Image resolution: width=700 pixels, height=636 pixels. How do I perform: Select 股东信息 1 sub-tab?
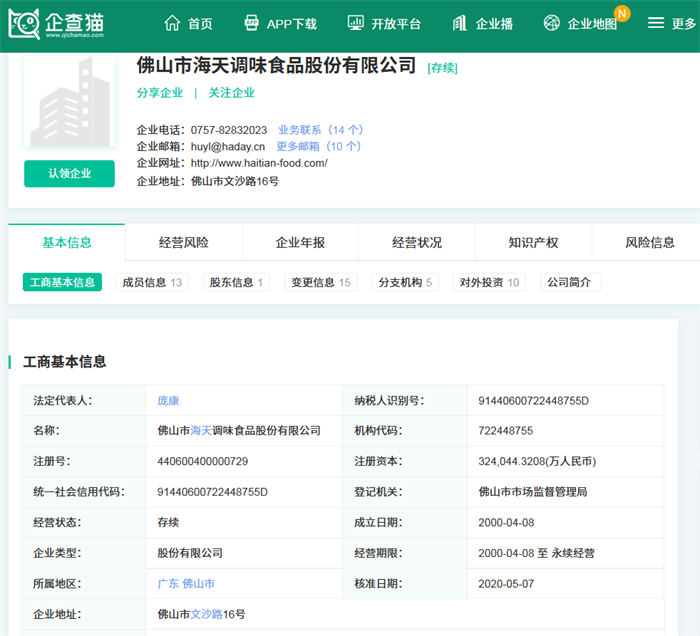[236, 282]
